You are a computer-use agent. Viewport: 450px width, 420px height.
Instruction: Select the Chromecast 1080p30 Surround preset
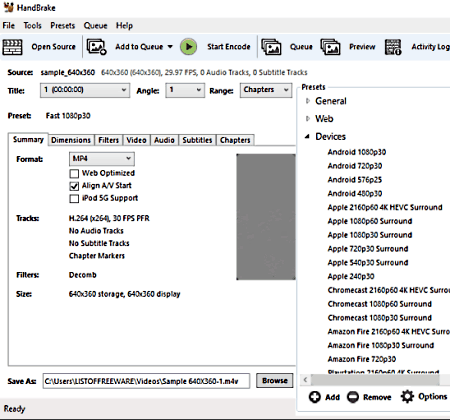pyautogui.click(x=380, y=318)
